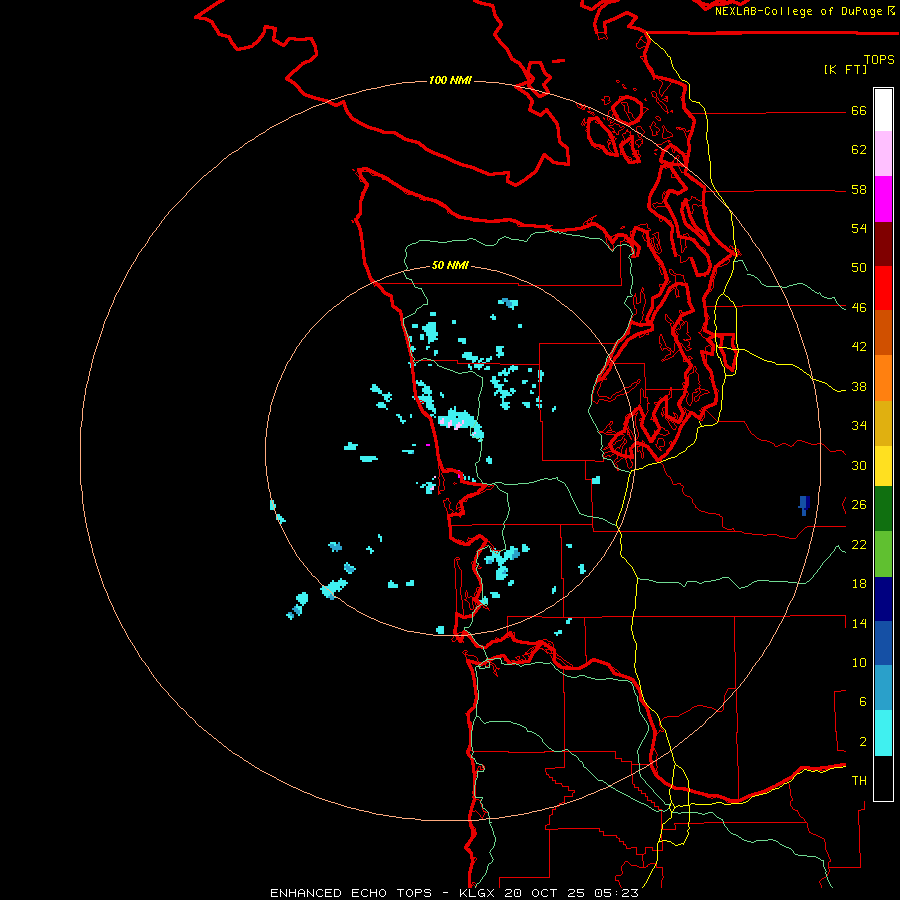Click the "62" legend value

[x=859, y=150]
